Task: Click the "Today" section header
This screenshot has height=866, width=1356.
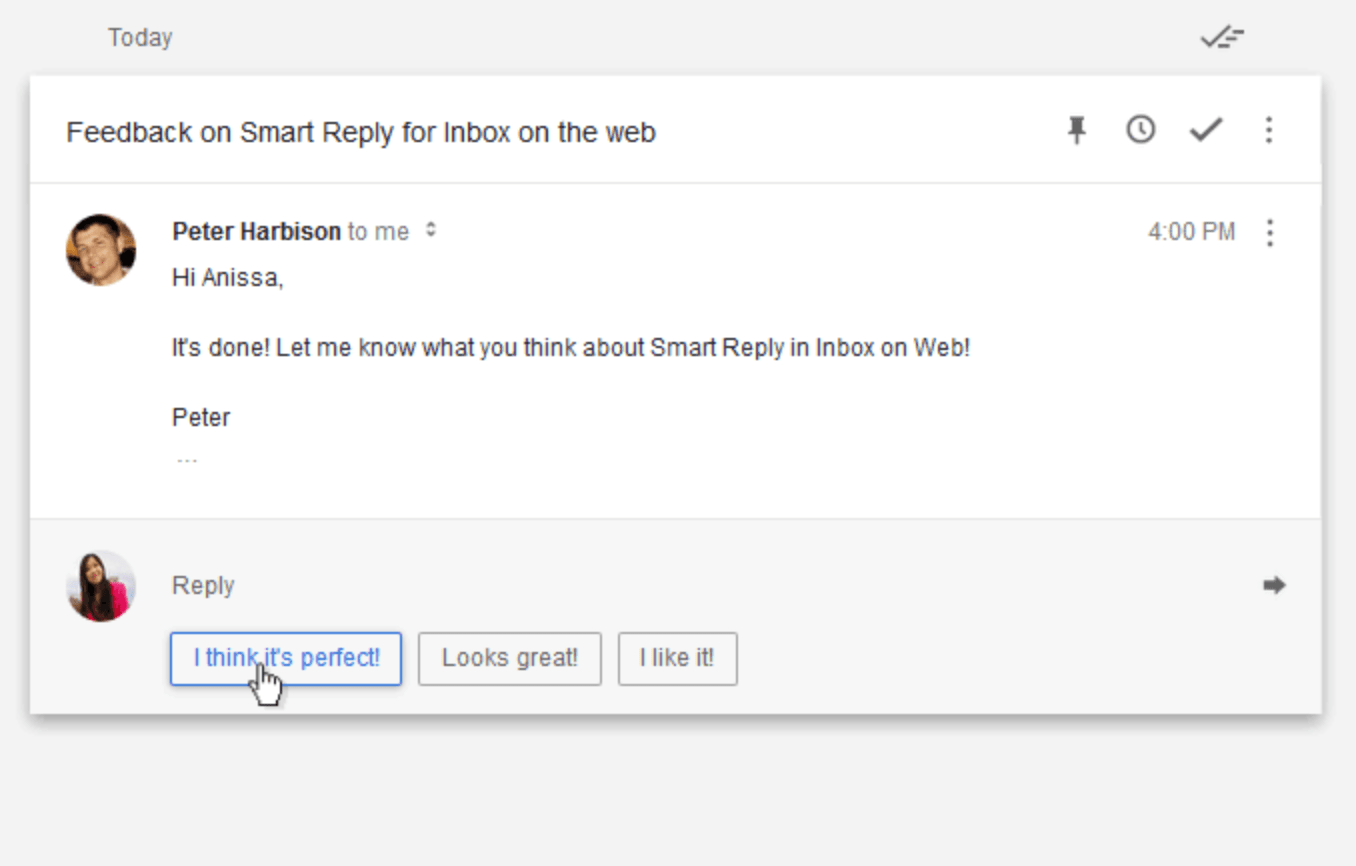Action: [140, 38]
